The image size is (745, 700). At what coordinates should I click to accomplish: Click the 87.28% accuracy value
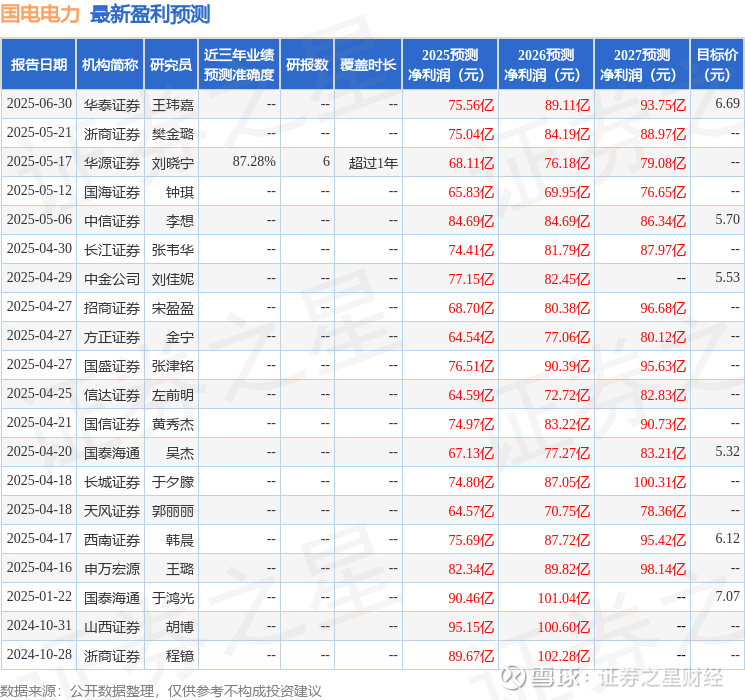(254, 162)
